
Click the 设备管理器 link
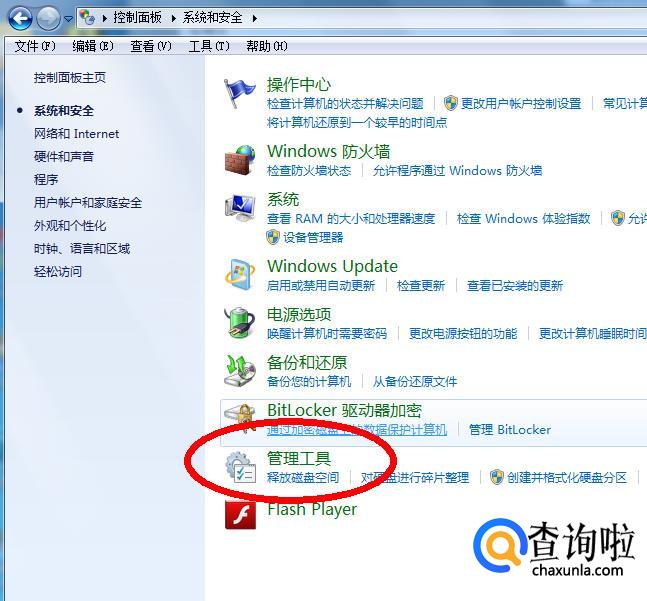tap(313, 237)
